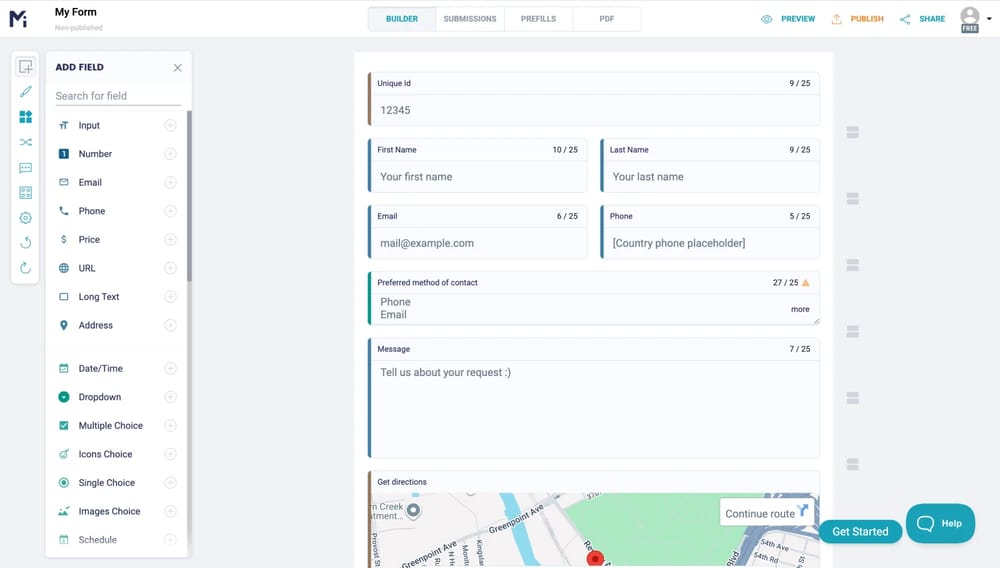Expand more options in Preferred method of contact
Image resolution: width=1000 pixels, height=568 pixels.
(x=800, y=309)
